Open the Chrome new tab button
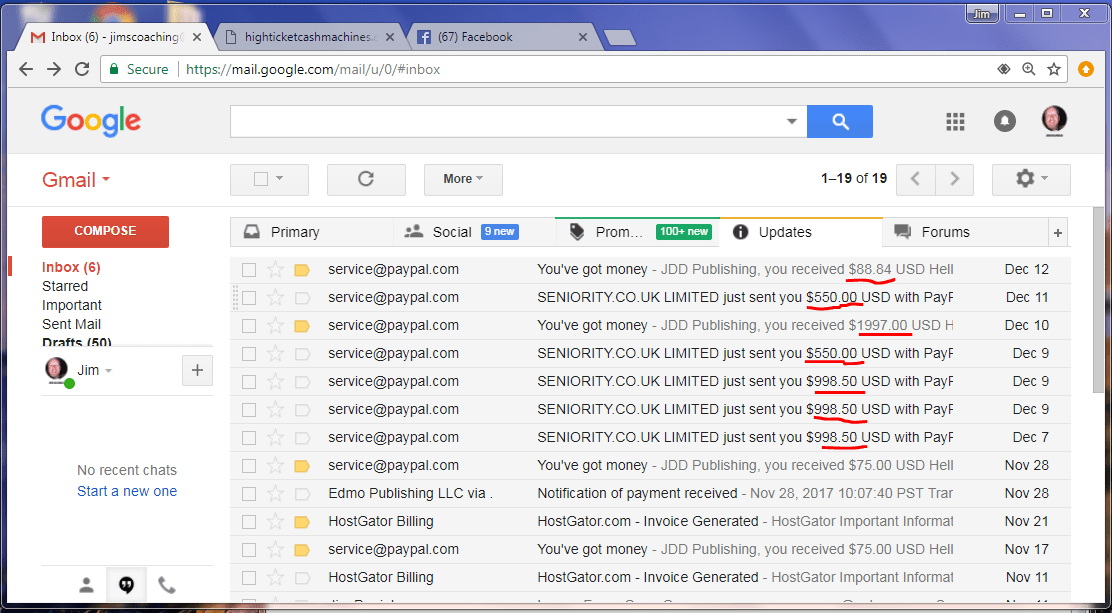This screenshot has height=613, width=1112. pyautogui.click(x=620, y=38)
